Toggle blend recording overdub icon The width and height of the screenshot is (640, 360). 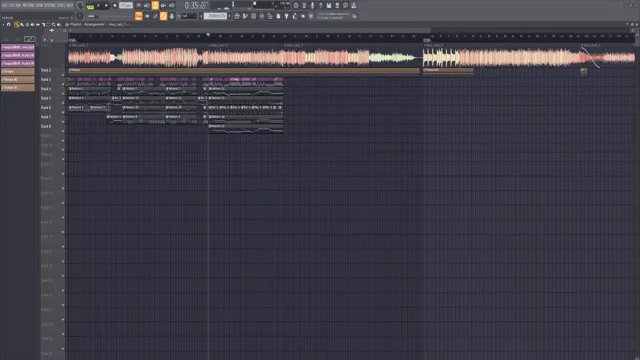click(164, 5)
